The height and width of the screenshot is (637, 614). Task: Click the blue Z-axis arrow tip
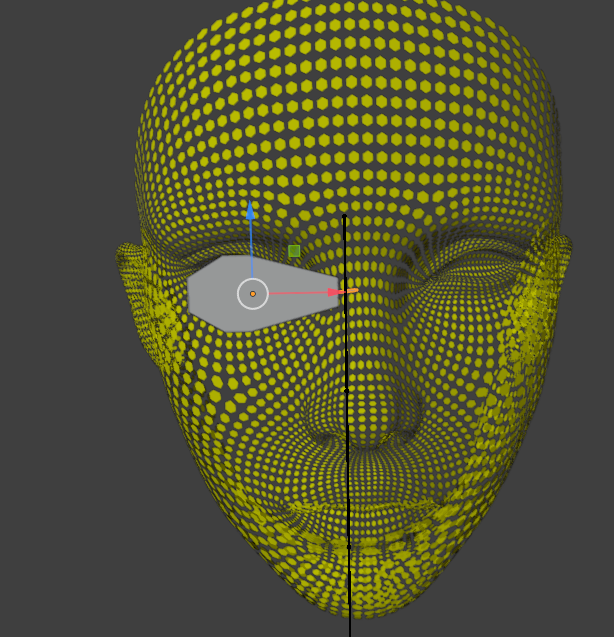point(251,211)
